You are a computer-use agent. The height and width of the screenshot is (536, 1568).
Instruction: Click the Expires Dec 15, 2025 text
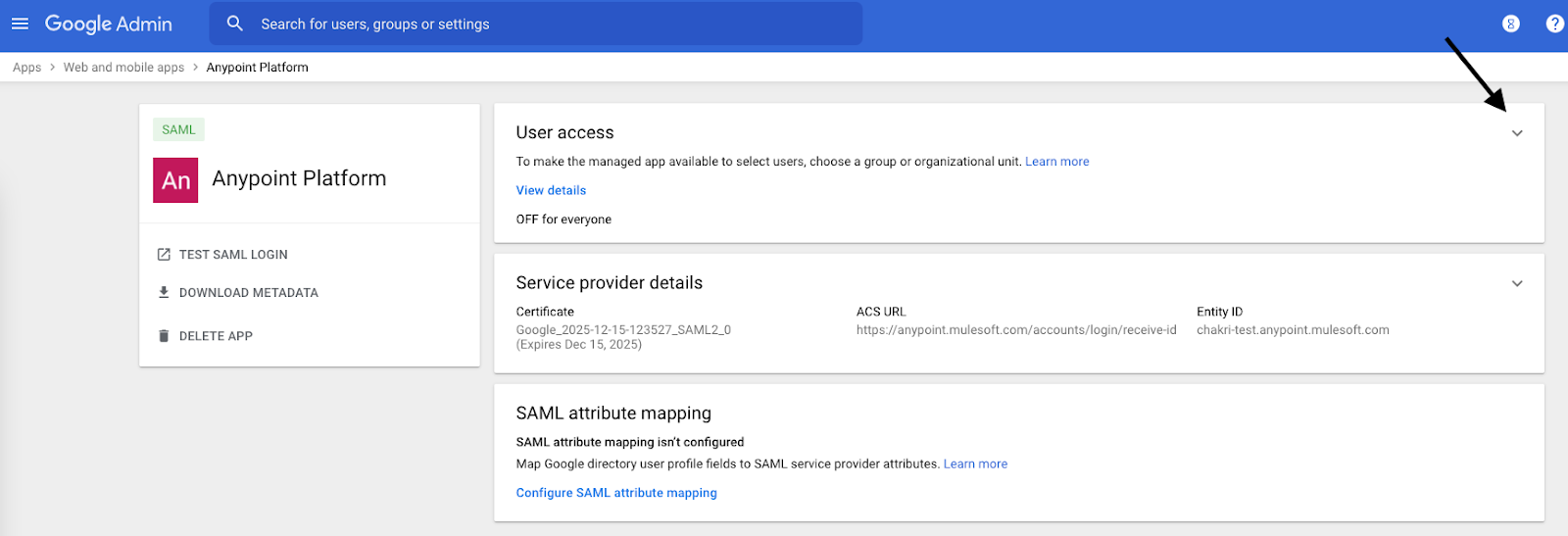tap(579, 344)
